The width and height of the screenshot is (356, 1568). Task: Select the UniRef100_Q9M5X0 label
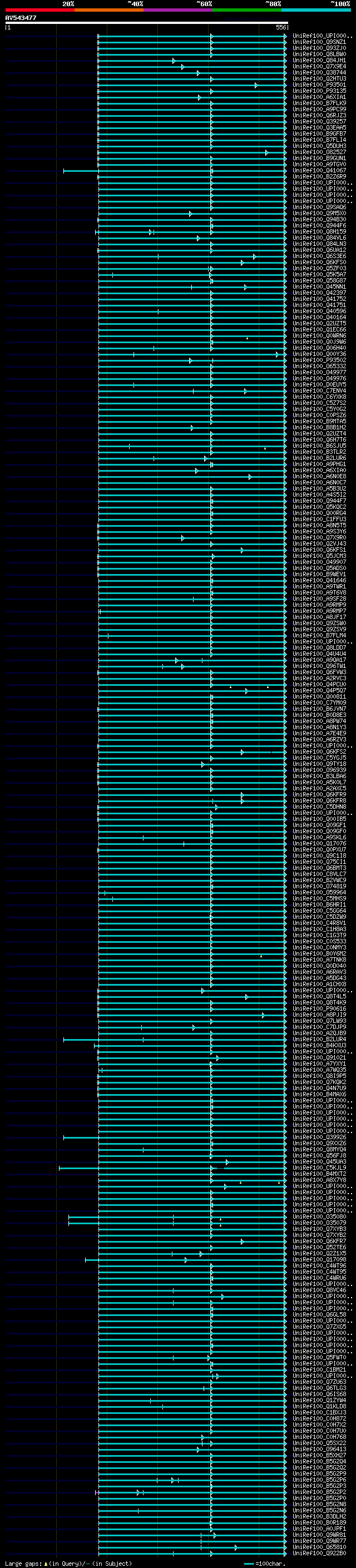click(x=319, y=213)
